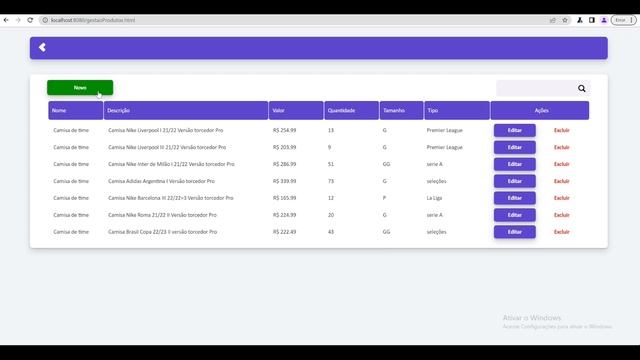Screen dimensions: 640x360
Task: Click description Camisa Nike Liverpool I 21/22
Action: 165,130
